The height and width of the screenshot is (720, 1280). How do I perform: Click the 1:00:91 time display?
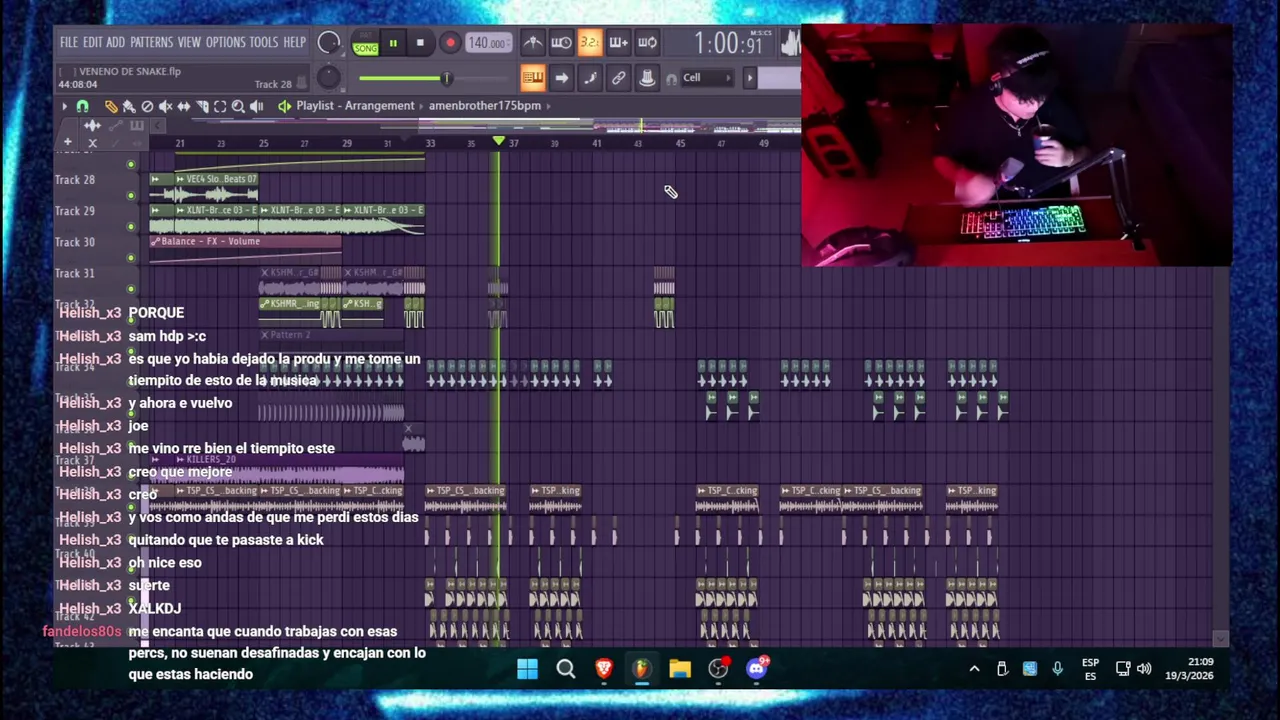pyautogui.click(x=729, y=44)
